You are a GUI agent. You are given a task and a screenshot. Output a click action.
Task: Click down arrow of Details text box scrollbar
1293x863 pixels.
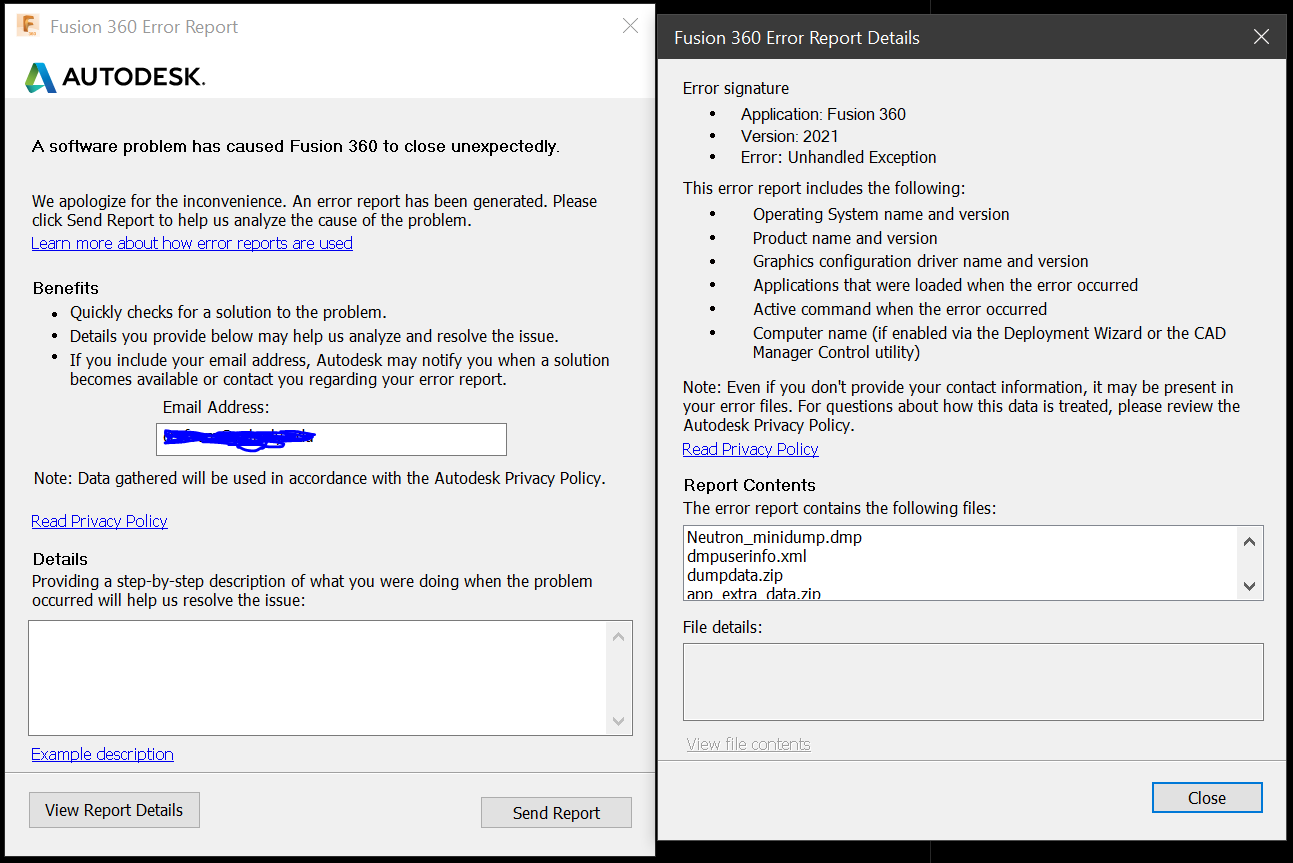tap(618, 721)
